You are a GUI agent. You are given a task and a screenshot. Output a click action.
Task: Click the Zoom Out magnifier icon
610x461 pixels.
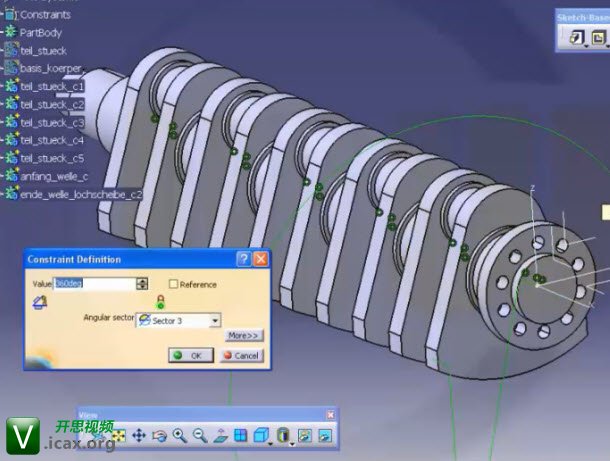[x=200, y=436]
